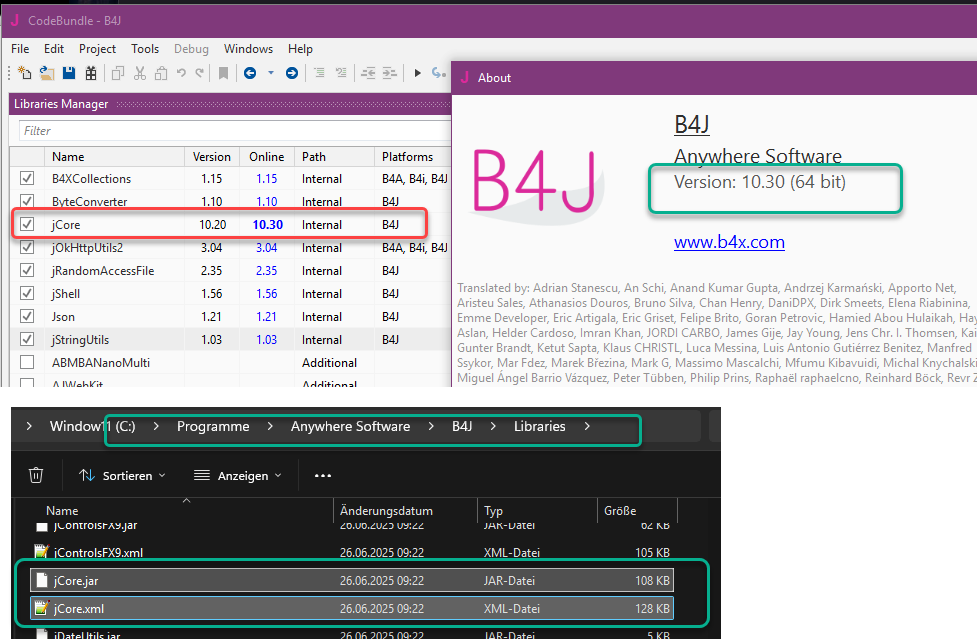Uncheck the Json library checkbox
Viewport: 977px width, 639px height.
click(x=27, y=316)
